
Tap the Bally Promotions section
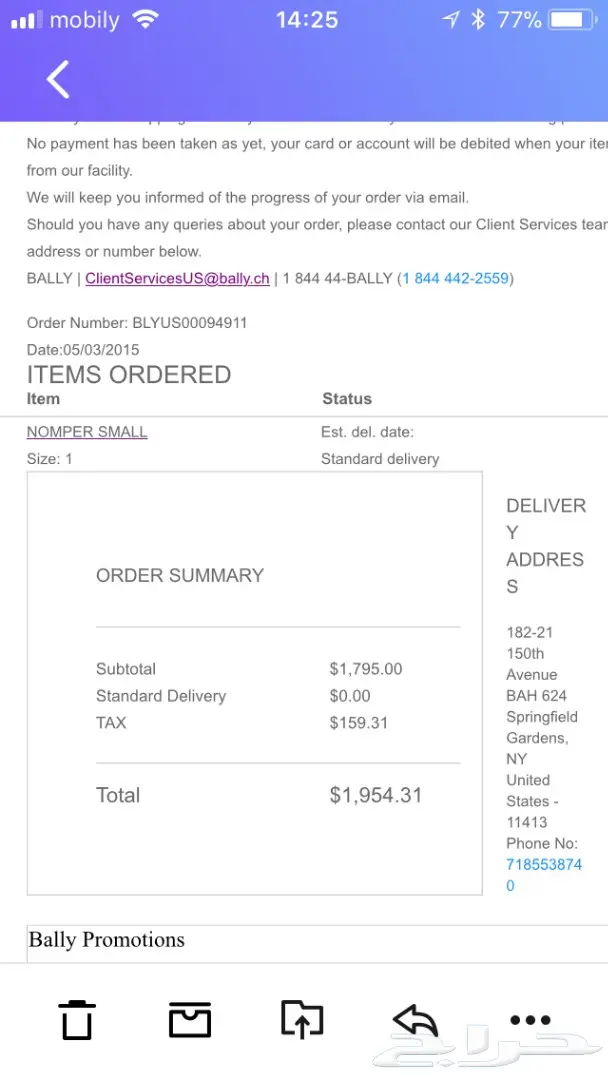point(107,939)
